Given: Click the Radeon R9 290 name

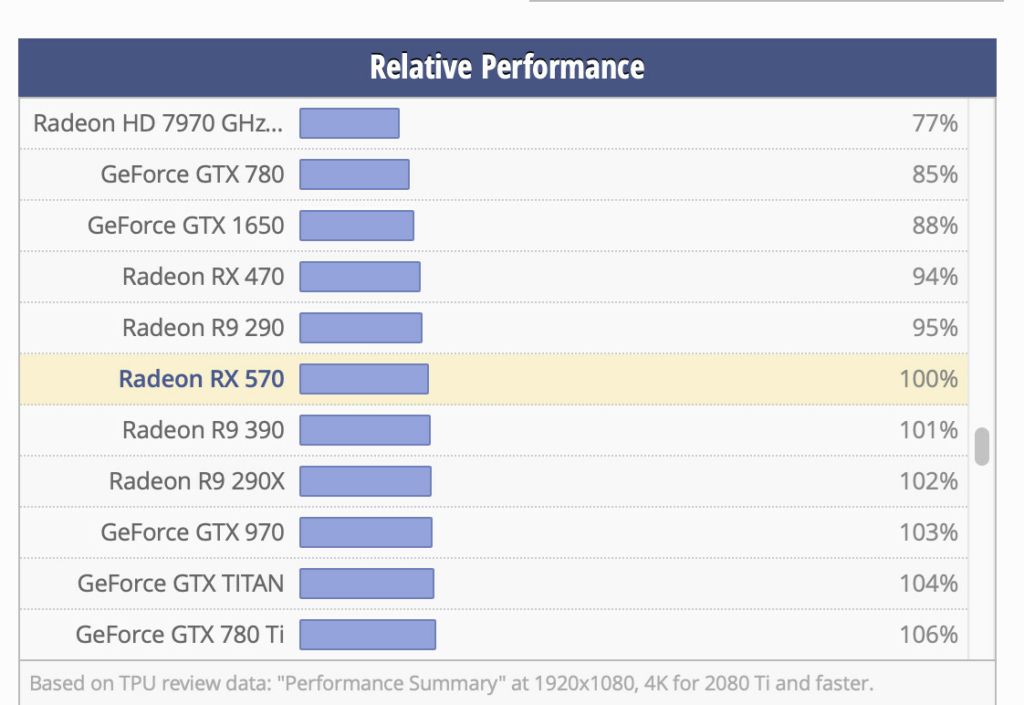Looking at the screenshot, I should click(x=203, y=328).
